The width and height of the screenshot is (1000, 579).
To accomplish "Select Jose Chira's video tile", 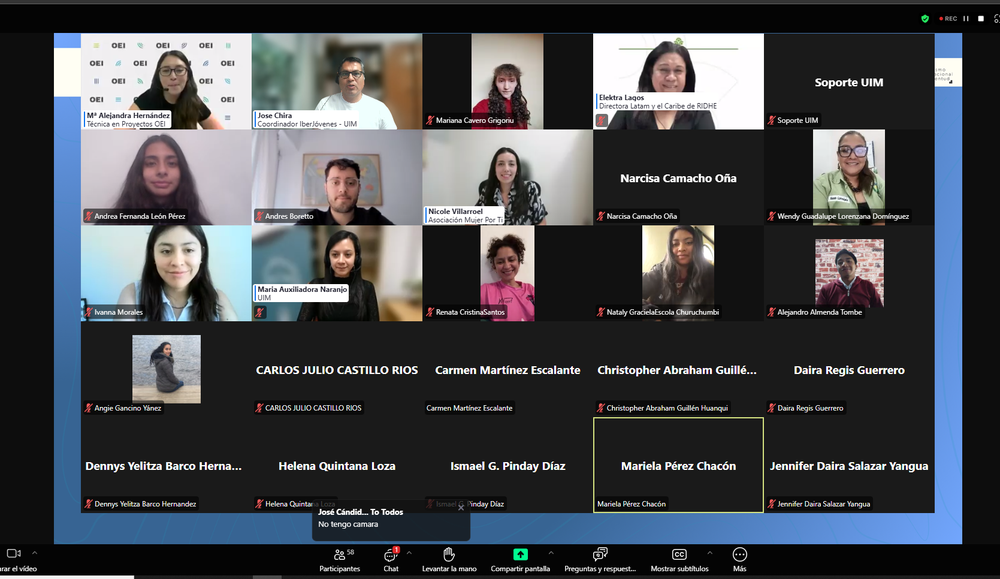I will (336, 80).
